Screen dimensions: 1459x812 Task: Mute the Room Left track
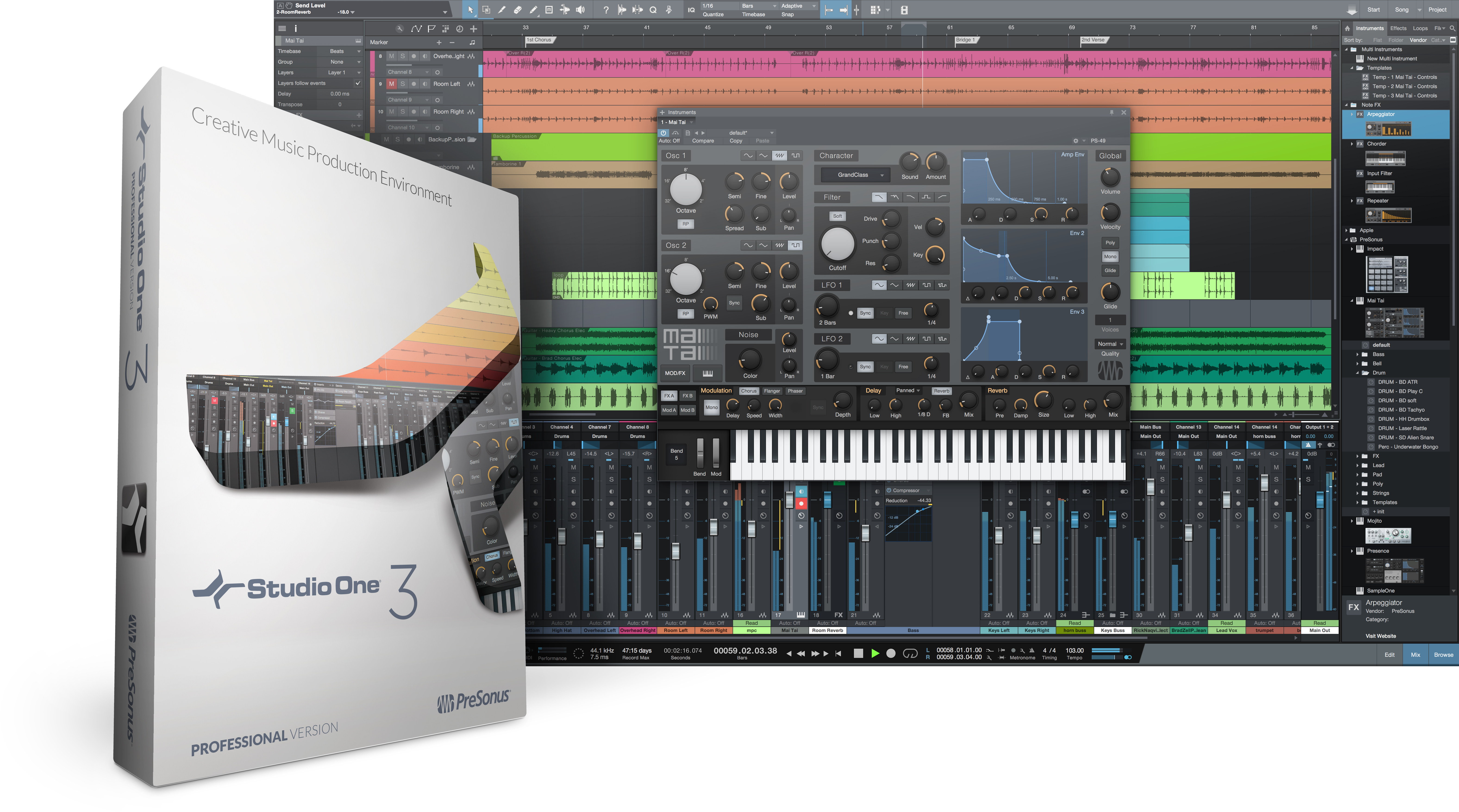point(392,84)
